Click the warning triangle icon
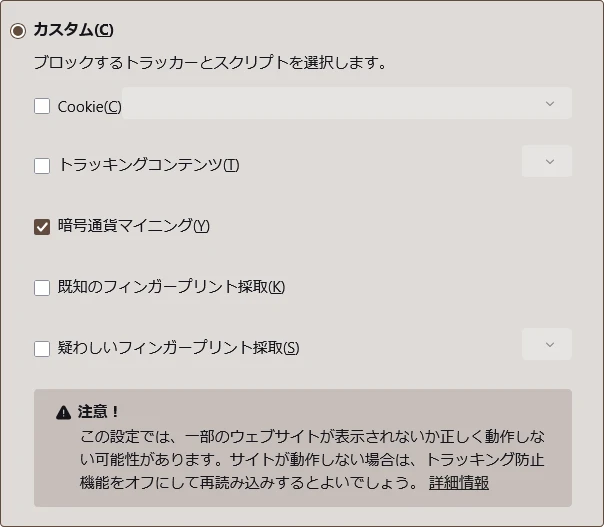The height and width of the screenshot is (527, 604). click(x=64, y=412)
